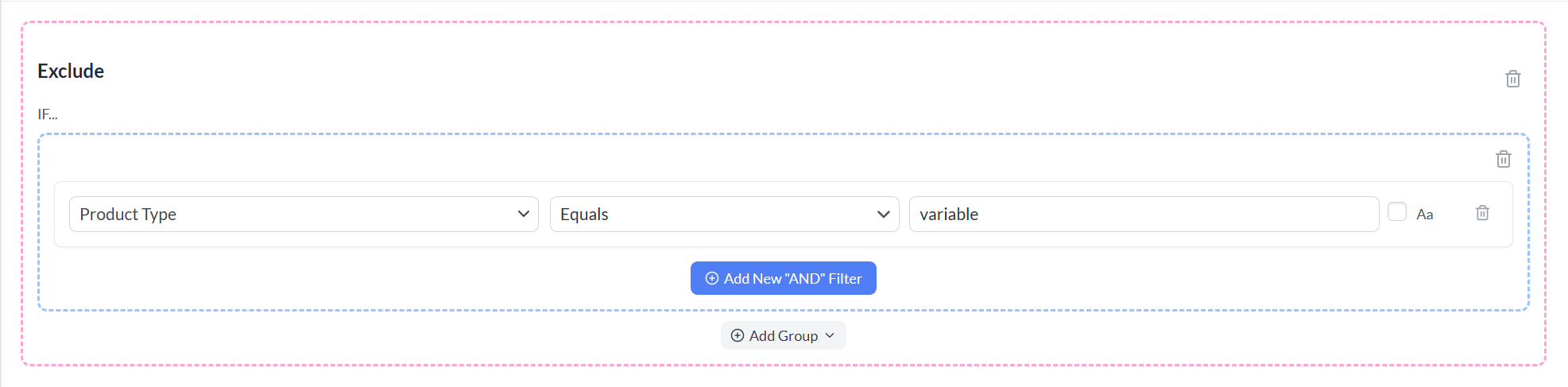Open the Product Type field dropdown
Viewport: 1568px width, 387px height.
click(304, 215)
